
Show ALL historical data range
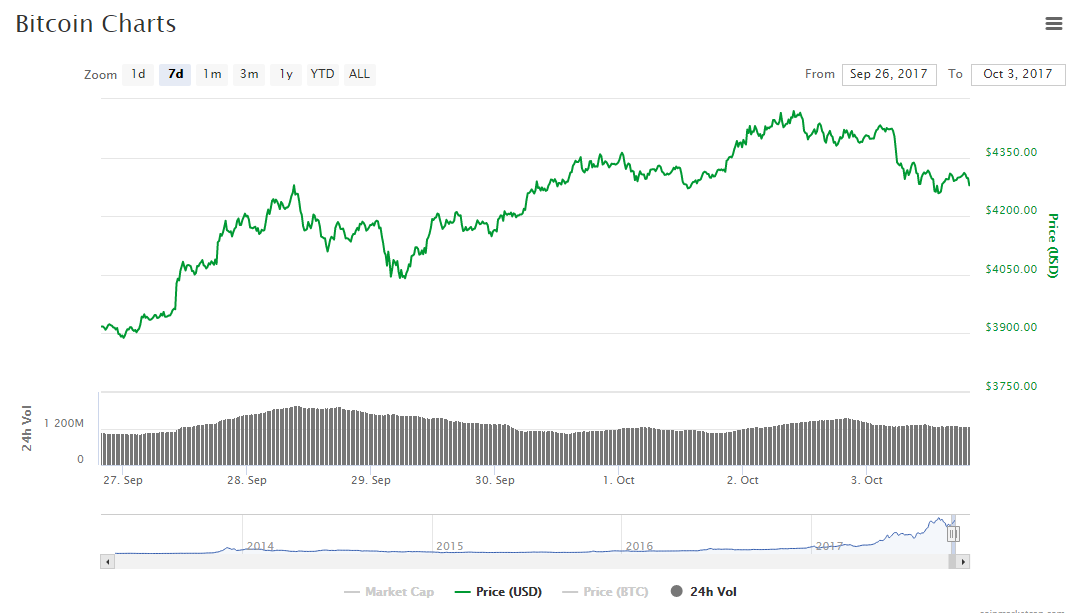click(x=359, y=74)
